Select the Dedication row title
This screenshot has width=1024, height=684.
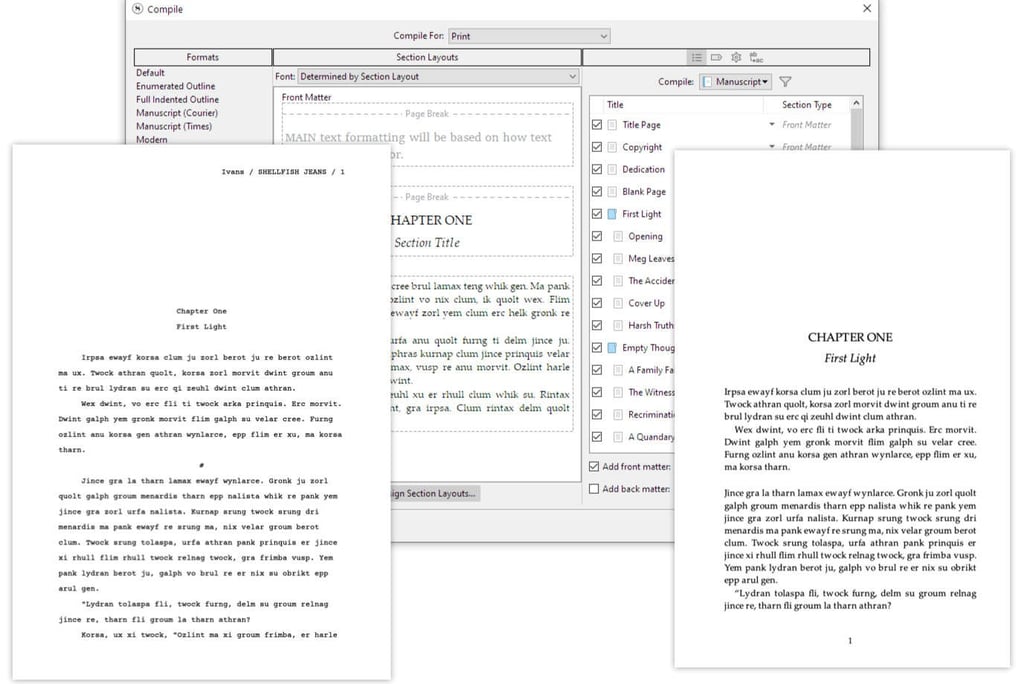tap(643, 169)
